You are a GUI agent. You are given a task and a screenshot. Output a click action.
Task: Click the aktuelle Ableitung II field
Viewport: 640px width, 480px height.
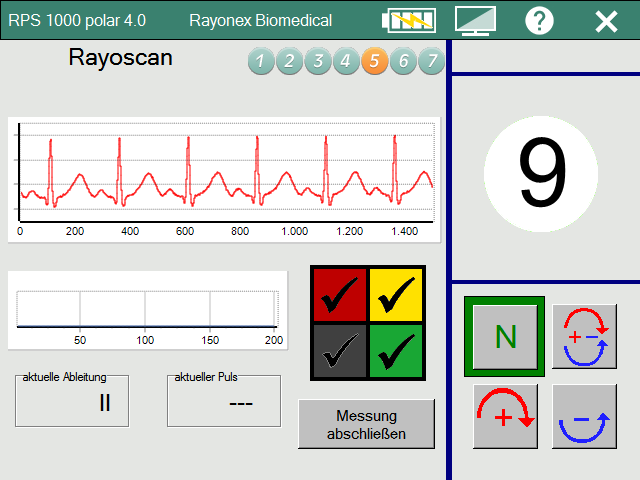(x=72, y=401)
